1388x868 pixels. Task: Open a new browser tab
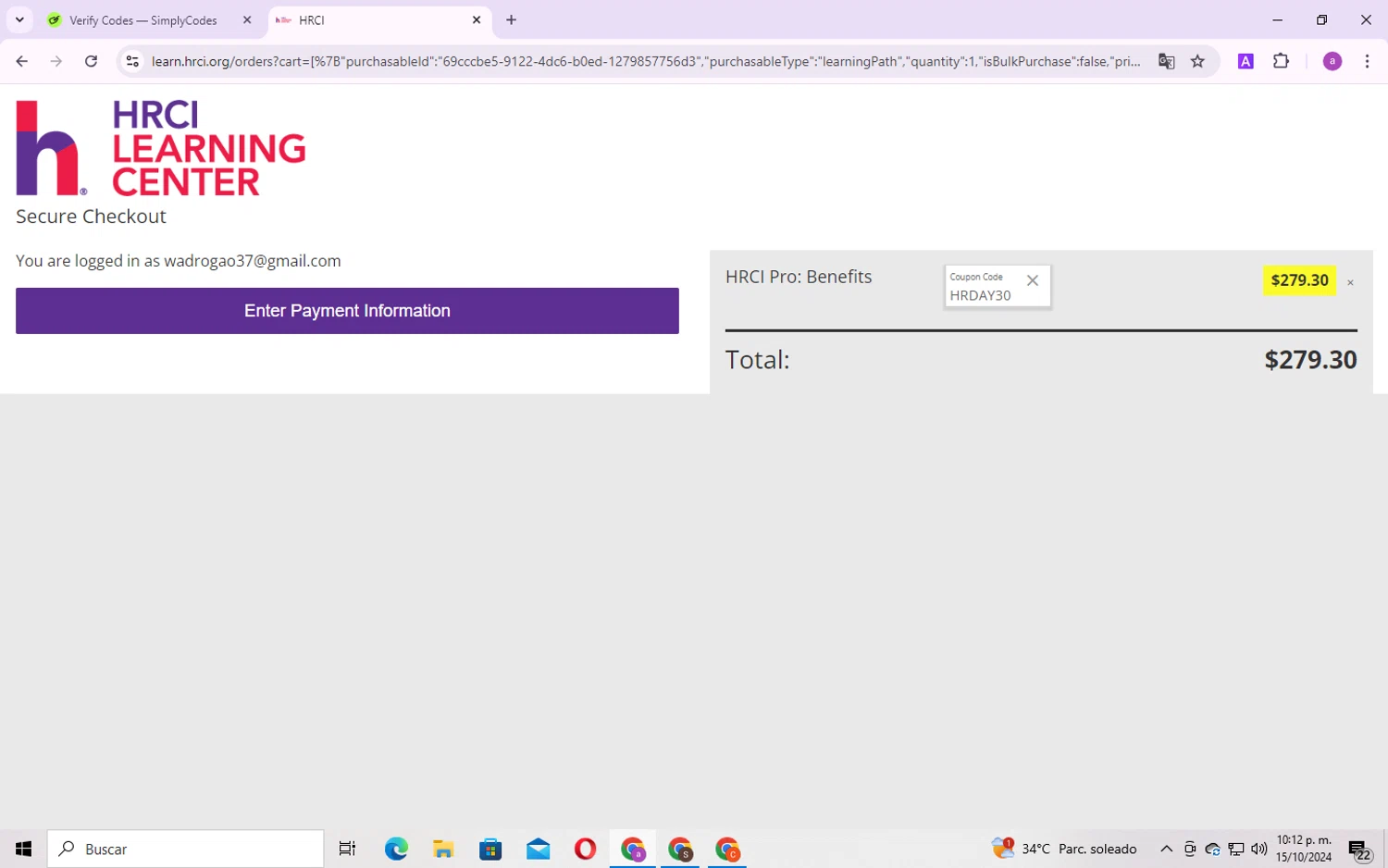click(x=511, y=20)
